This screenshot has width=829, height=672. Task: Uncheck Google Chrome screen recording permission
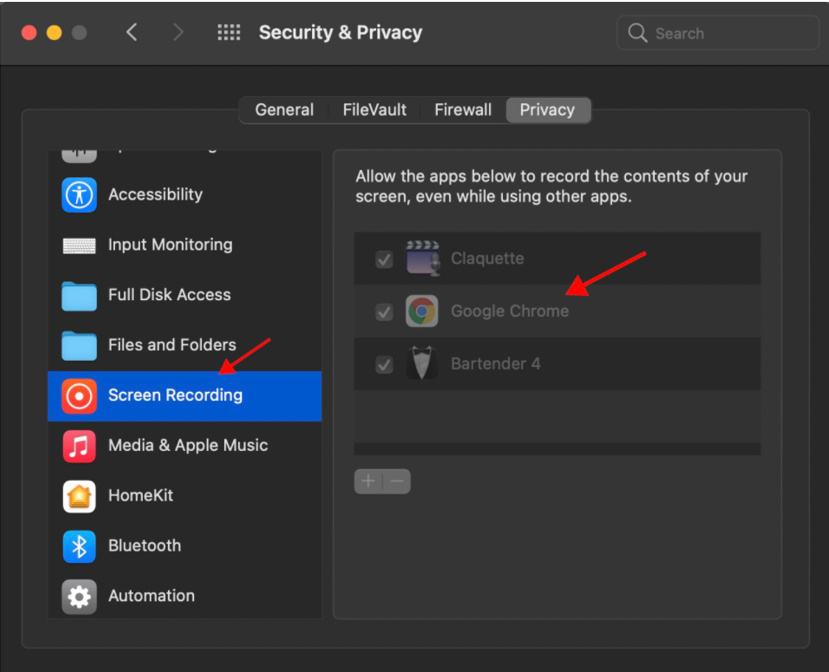click(384, 312)
